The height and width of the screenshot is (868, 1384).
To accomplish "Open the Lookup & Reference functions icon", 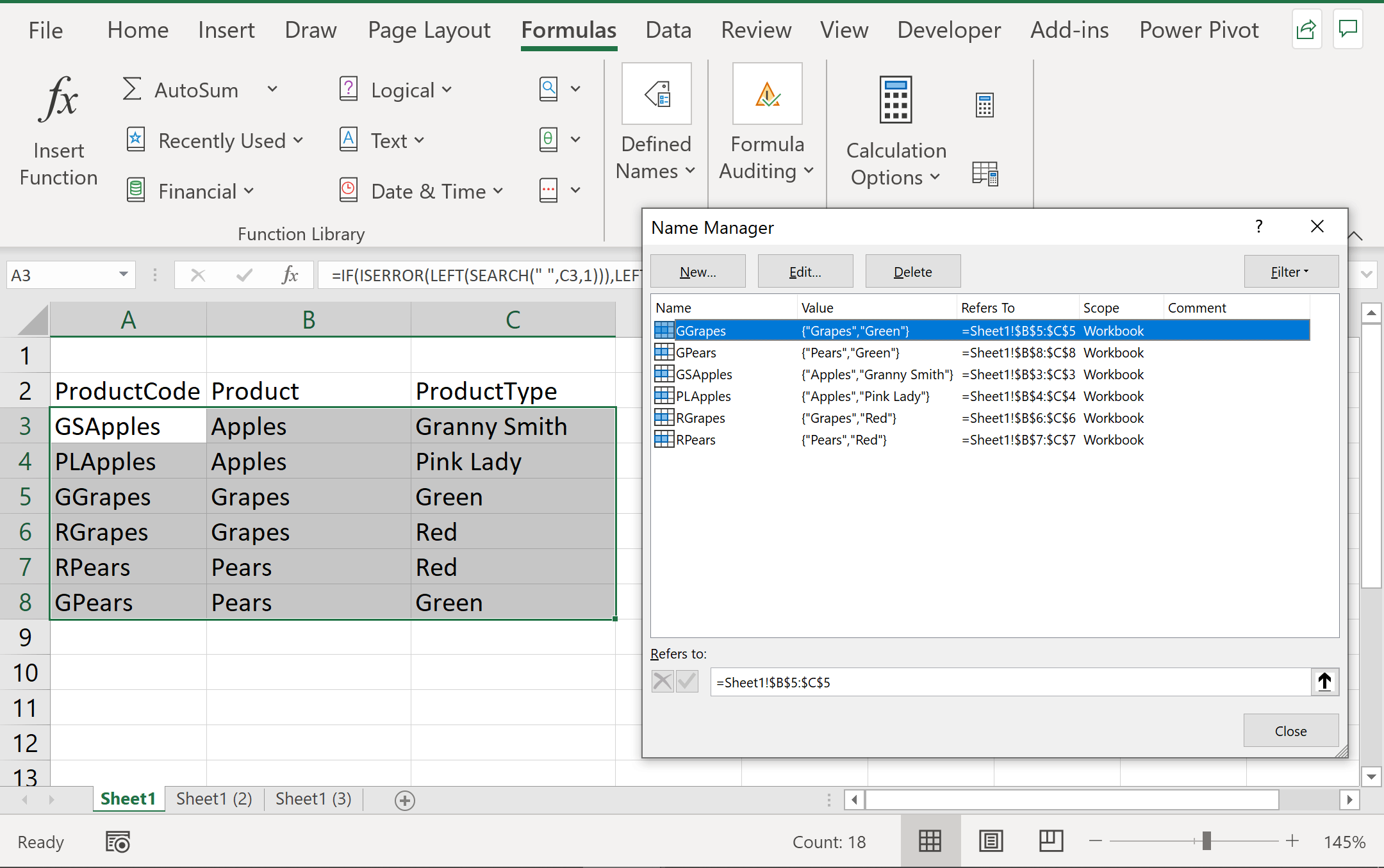I will pos(548,89).
